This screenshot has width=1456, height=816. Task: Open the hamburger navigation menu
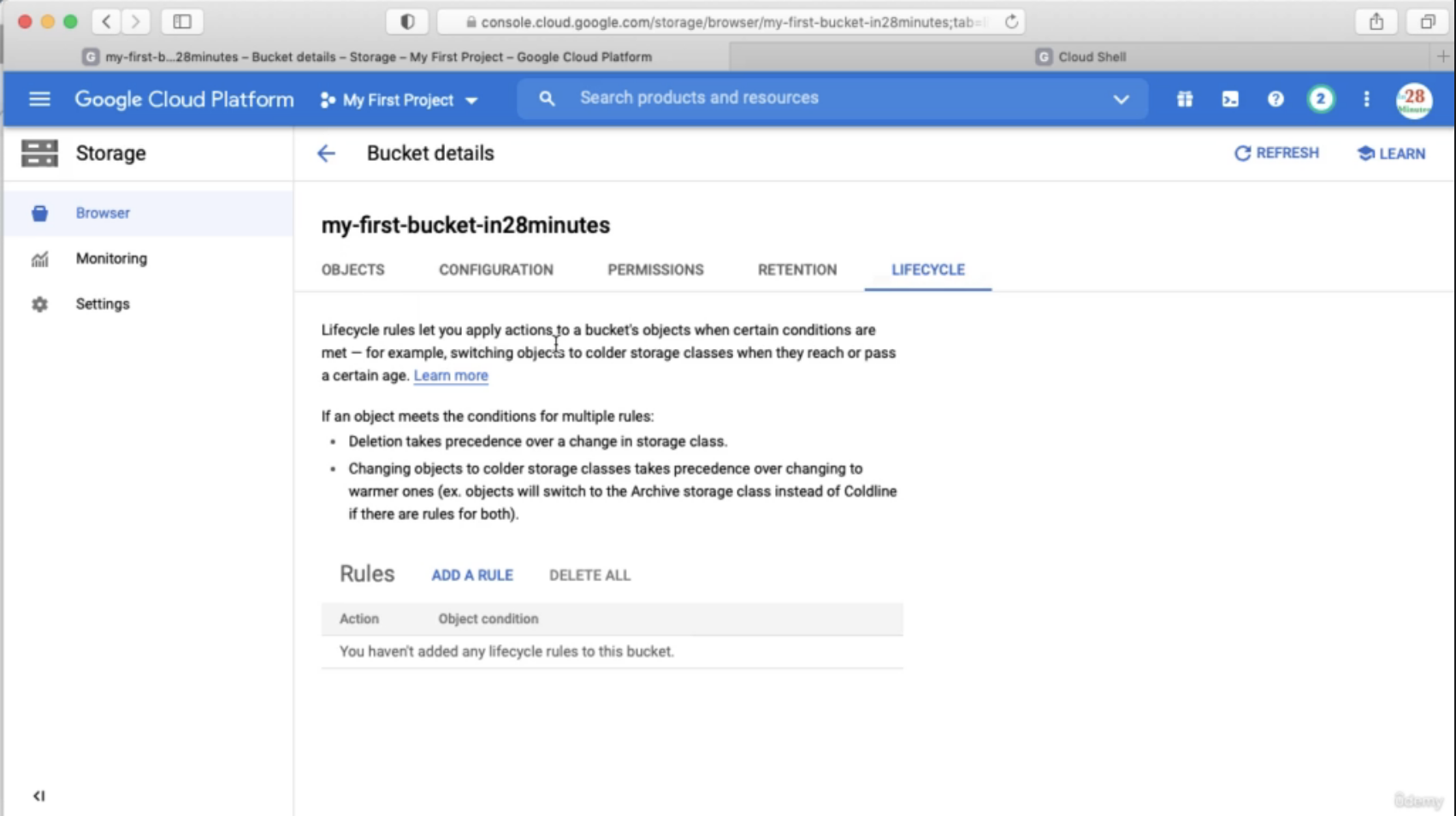click(x=39, y=99)
